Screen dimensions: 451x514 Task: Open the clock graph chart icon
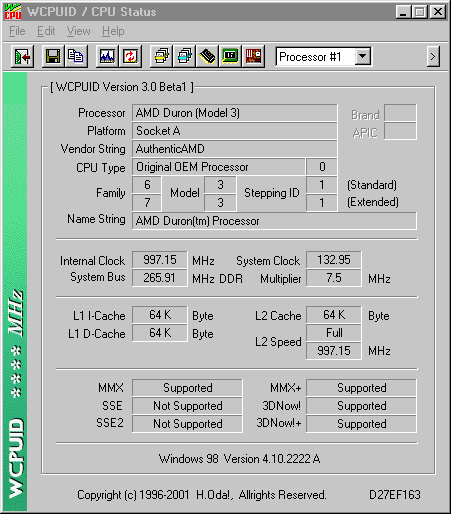click(x=107, y=56)
